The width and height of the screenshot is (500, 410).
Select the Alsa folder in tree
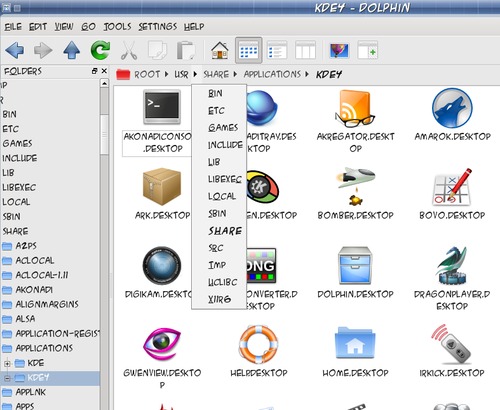point(25,319)
